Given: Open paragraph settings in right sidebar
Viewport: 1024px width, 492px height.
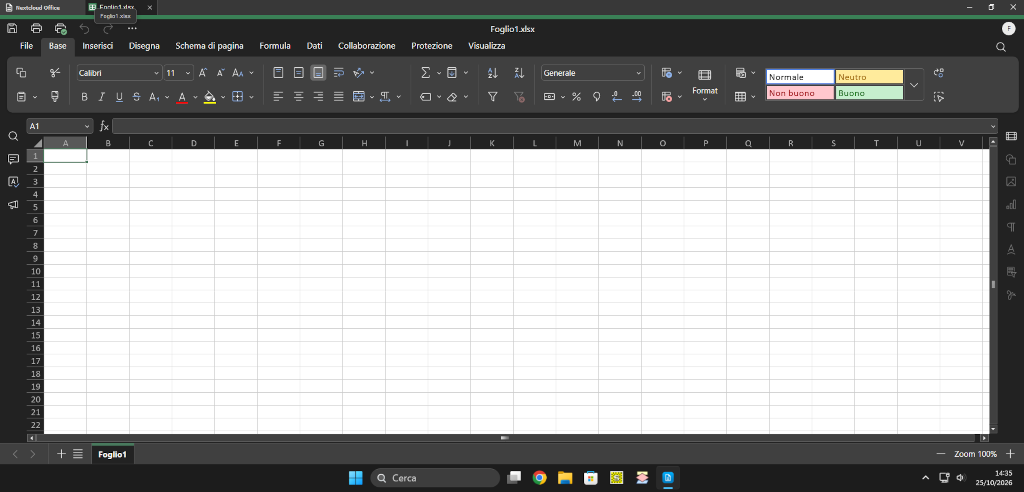Looking at the screenshot, I should point(1011,227).
